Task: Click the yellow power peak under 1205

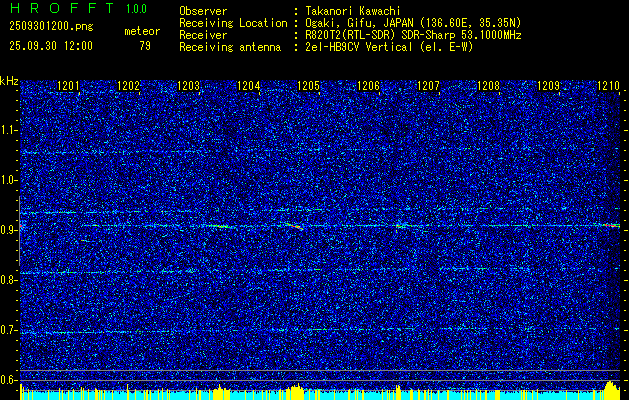Action: click(x=297, y=392)
